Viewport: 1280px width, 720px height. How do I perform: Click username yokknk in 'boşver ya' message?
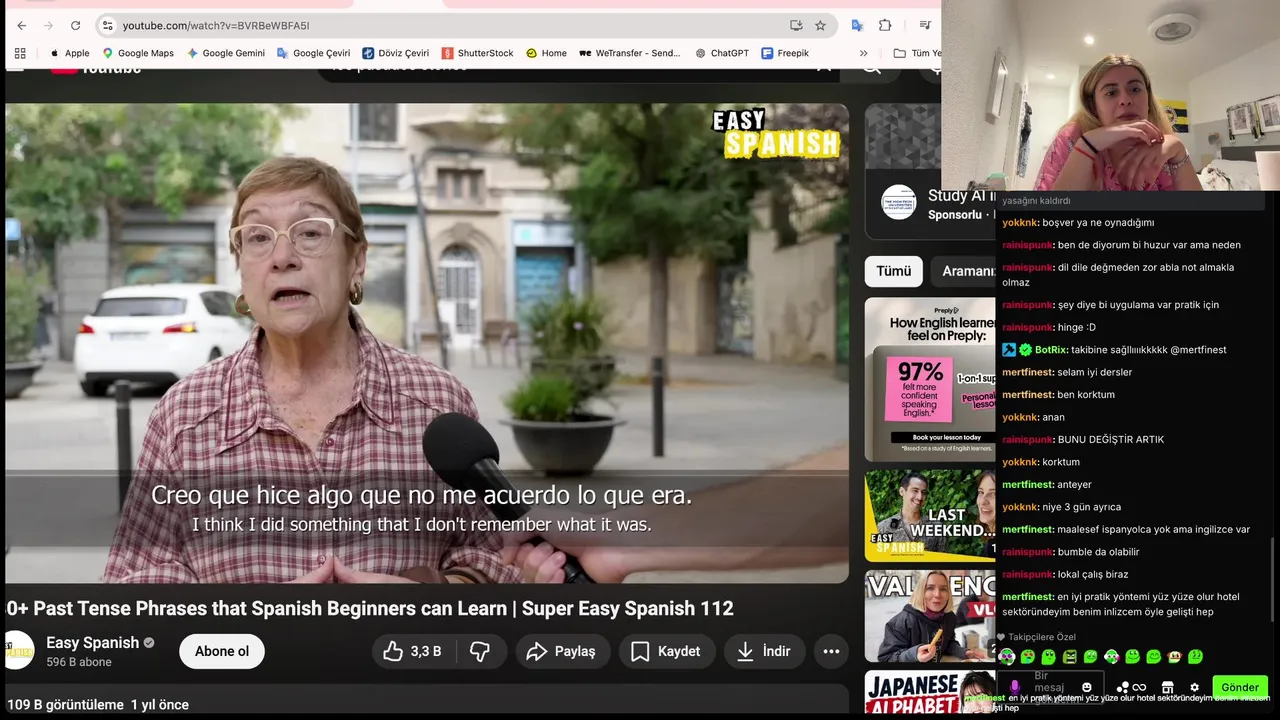(x=1019, y=222)
